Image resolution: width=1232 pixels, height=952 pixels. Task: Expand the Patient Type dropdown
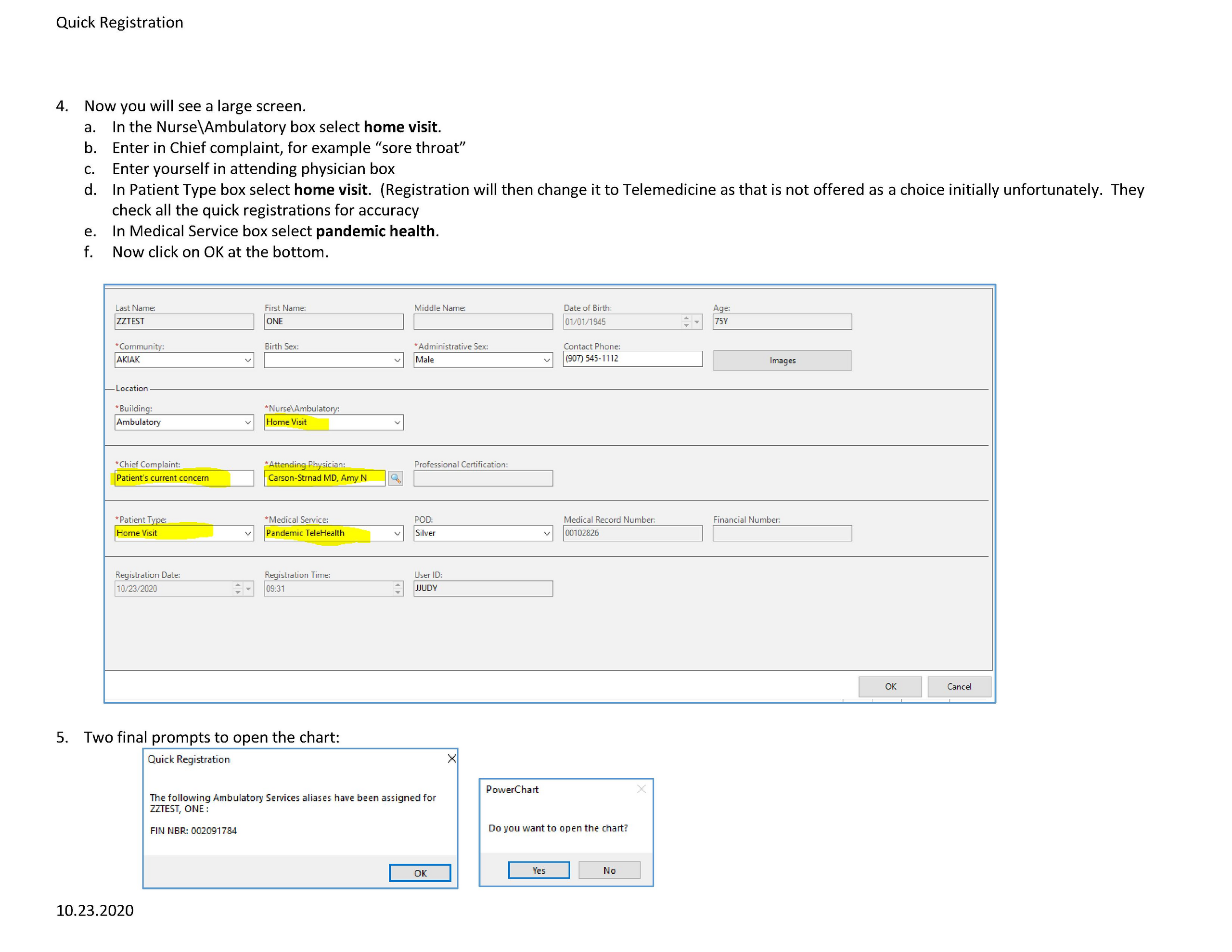point(248,533)
